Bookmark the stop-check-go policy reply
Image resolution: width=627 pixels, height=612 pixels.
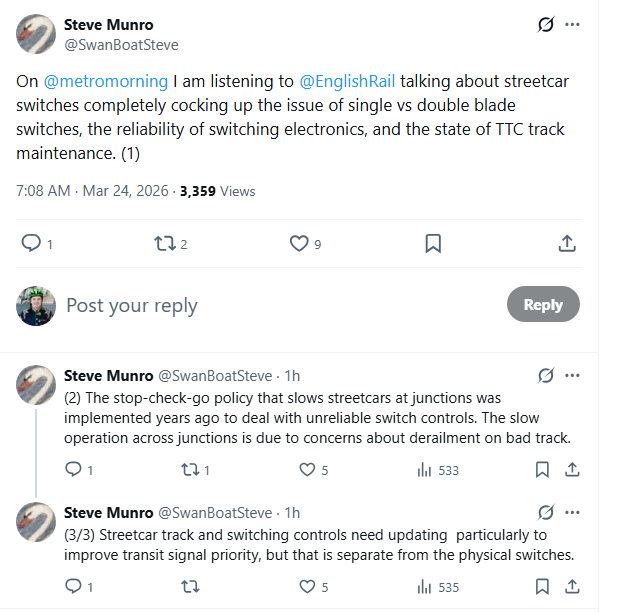541,470
